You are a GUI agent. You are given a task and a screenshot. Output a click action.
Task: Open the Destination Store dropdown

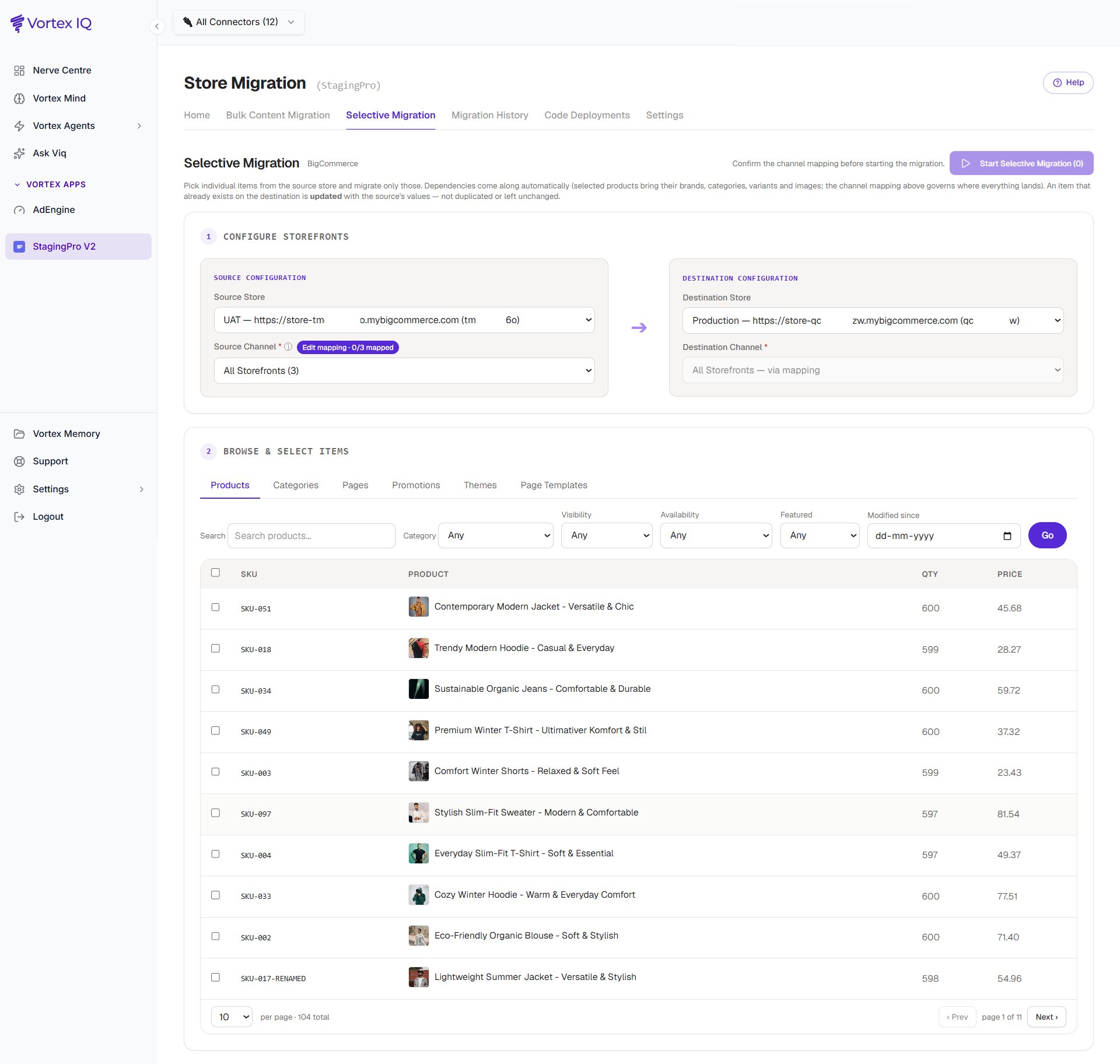[873, 321]
